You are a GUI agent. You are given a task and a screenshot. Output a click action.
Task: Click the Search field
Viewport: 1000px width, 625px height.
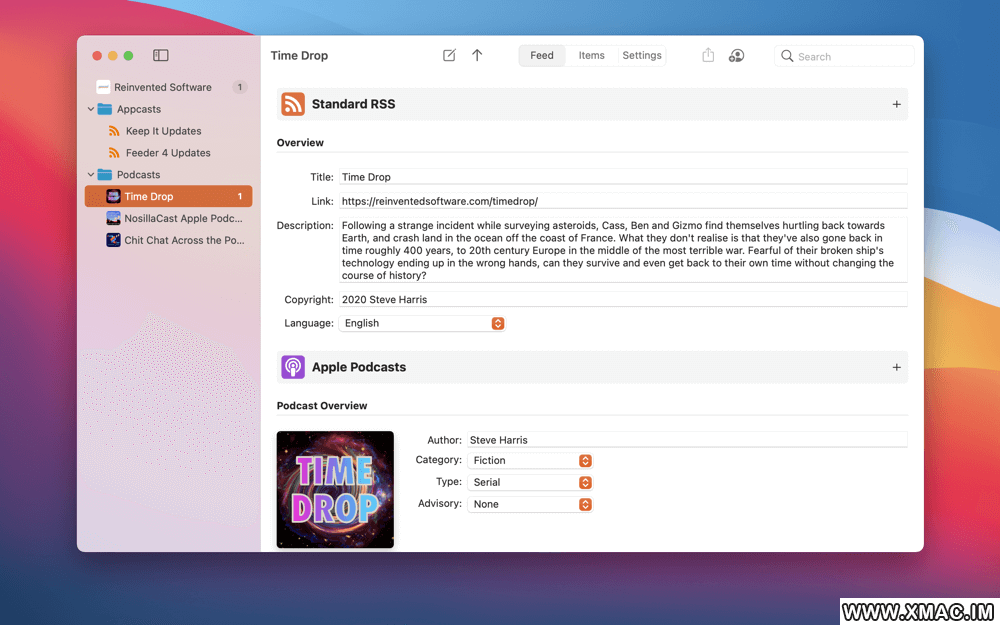click(x=850, y=57)
